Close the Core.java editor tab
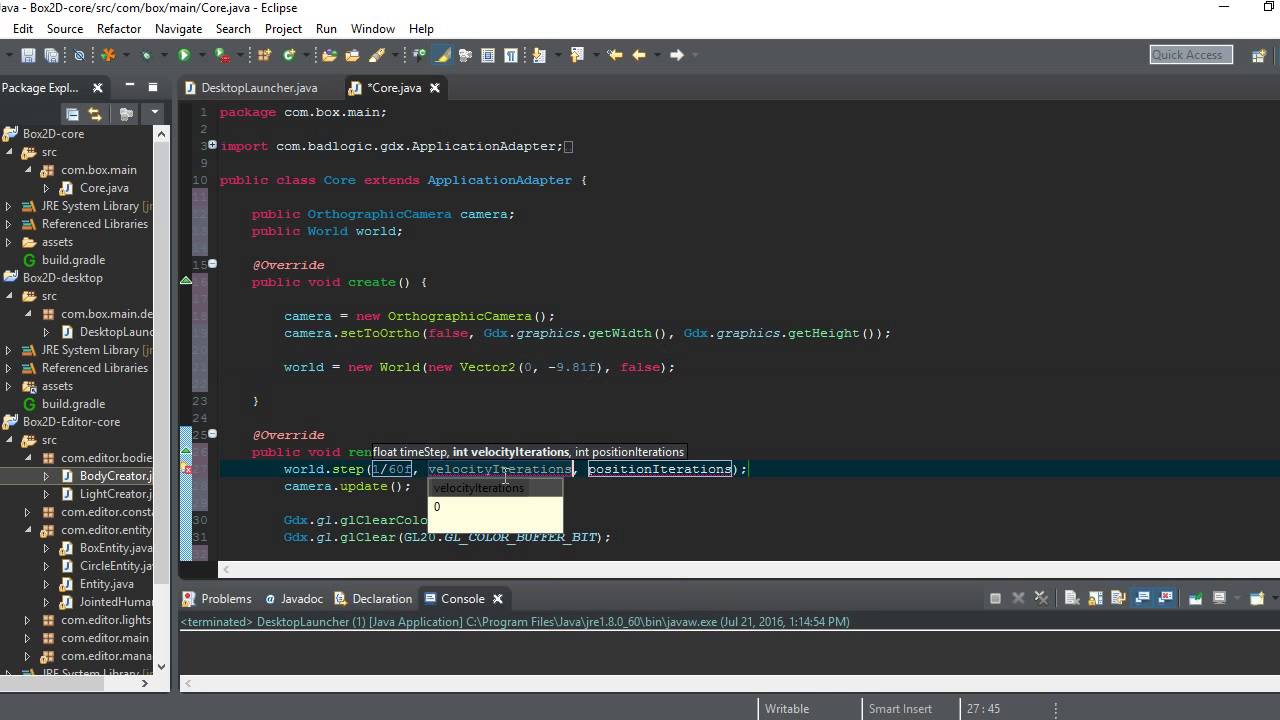The image size is (1280, 720). (x=434, y=88)
